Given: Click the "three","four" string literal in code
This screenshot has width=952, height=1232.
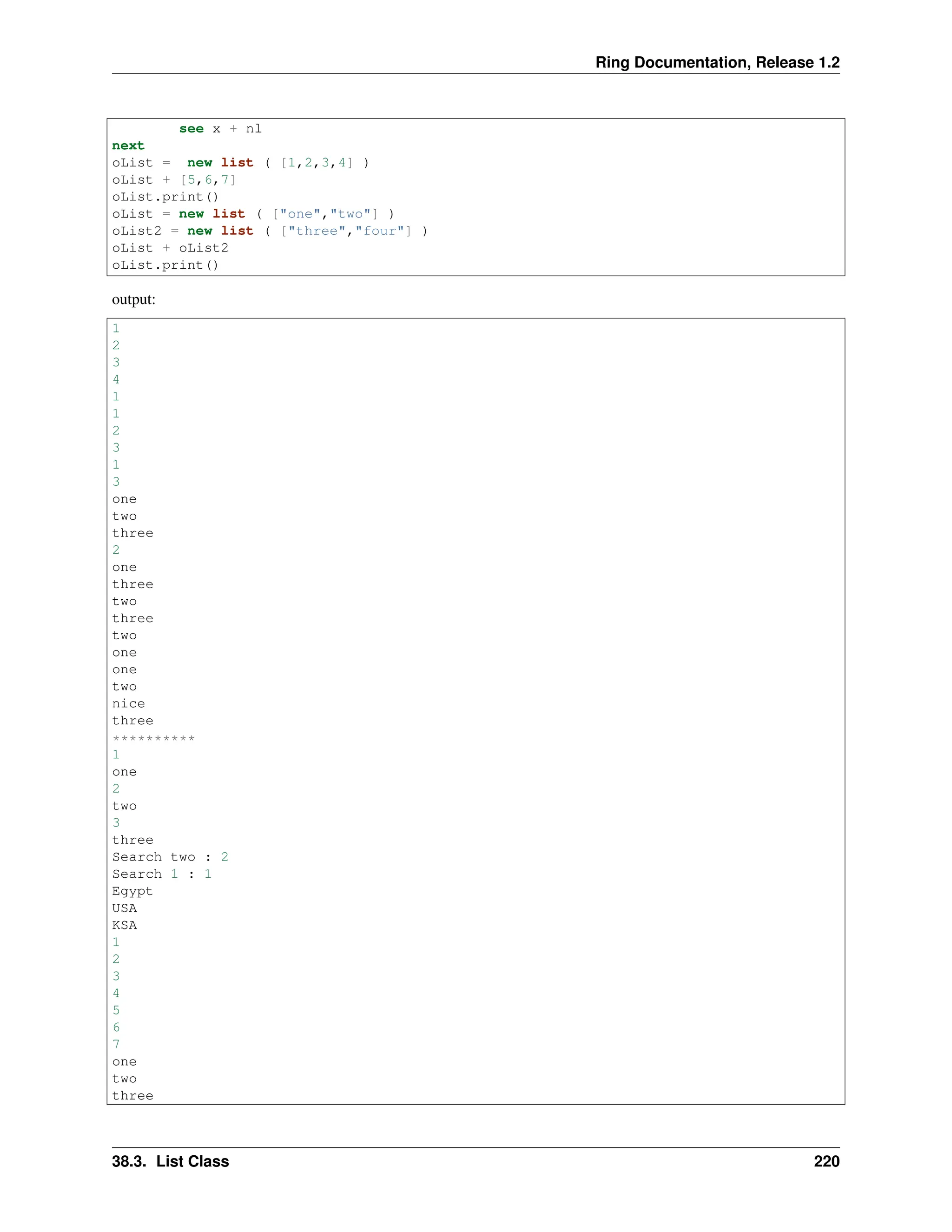Looking at the screenshot, I should [346, 231].
